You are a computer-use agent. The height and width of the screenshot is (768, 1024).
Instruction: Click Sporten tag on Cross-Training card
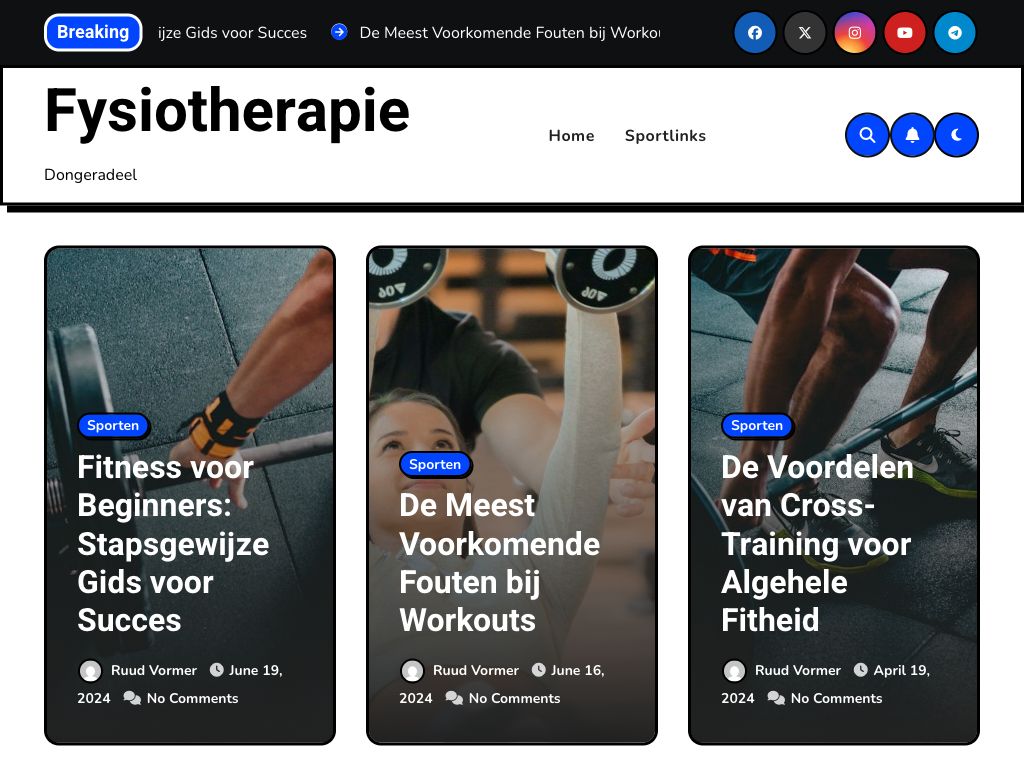pyautogui.click(x=756, y=426)
